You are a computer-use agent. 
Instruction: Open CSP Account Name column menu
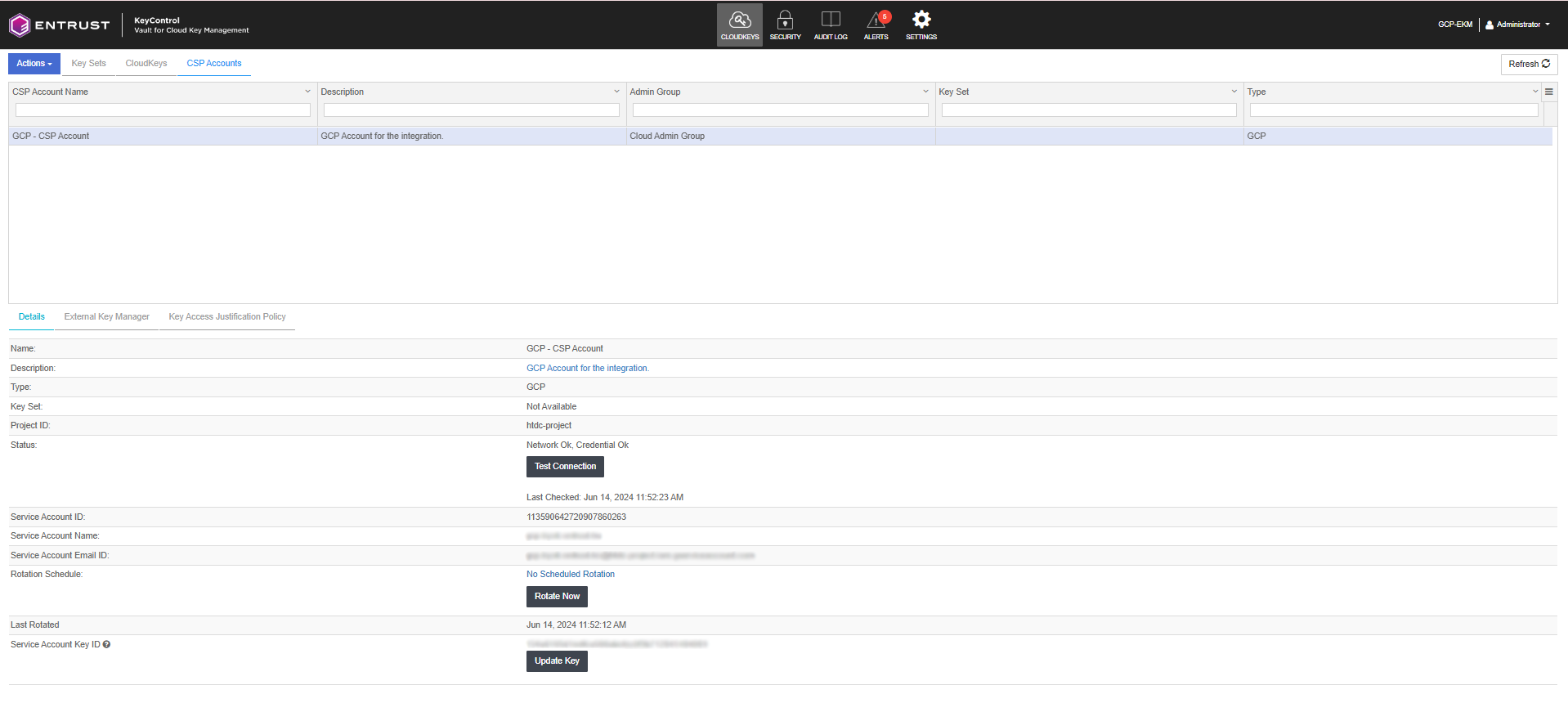tap(307, 92)
